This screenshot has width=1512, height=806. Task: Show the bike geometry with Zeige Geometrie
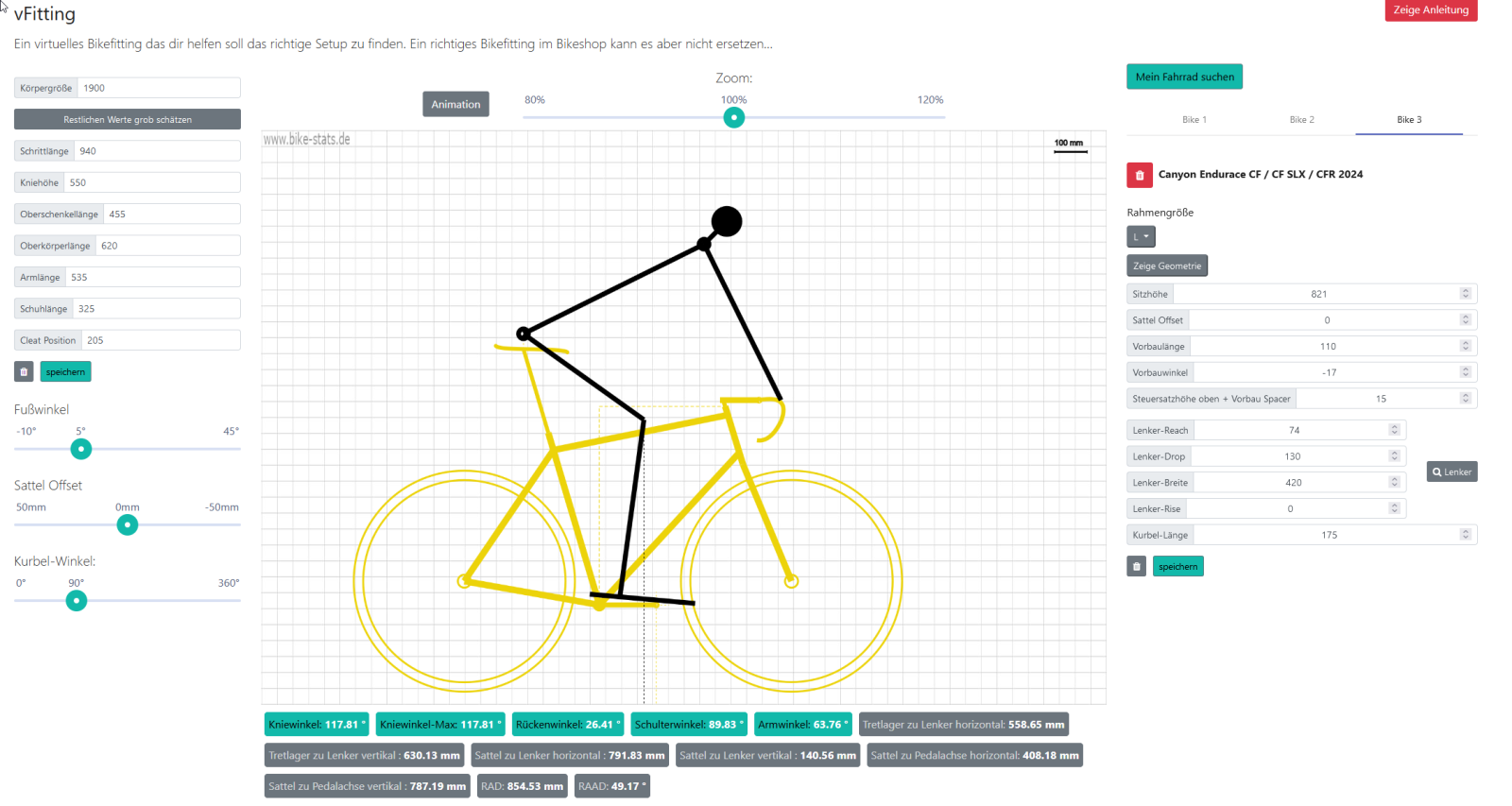1167,266
